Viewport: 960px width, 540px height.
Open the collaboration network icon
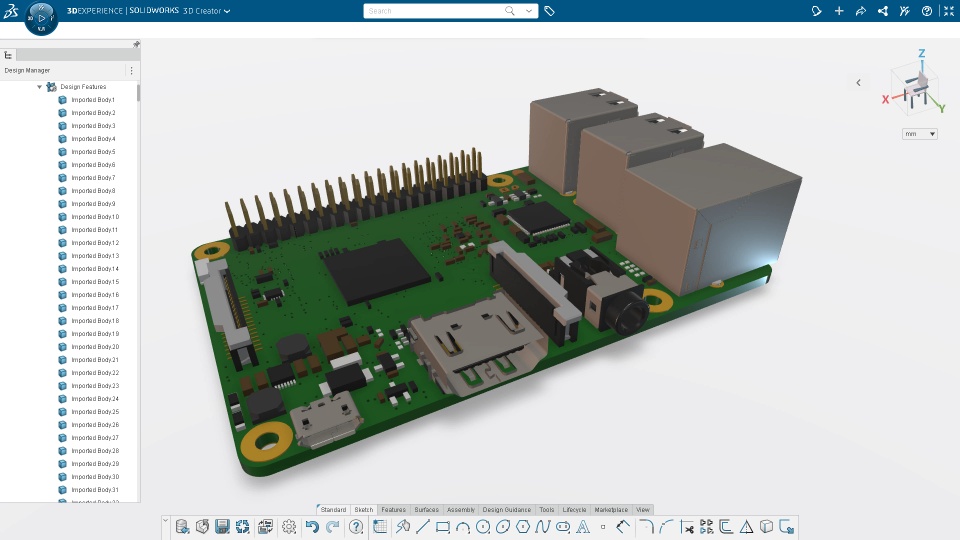[883, 11]
